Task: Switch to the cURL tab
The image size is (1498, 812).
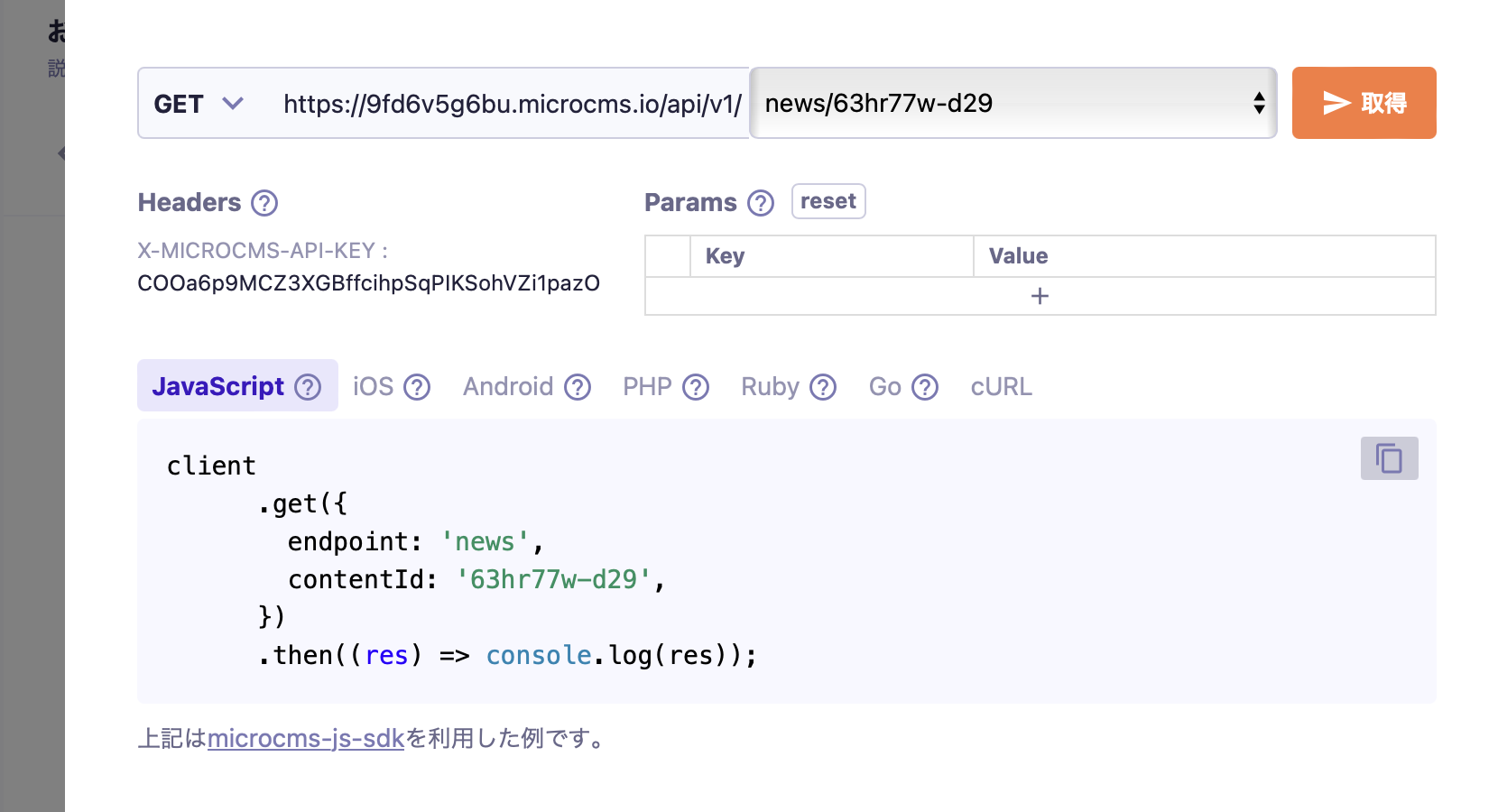Action: [x=1001, y=387]
